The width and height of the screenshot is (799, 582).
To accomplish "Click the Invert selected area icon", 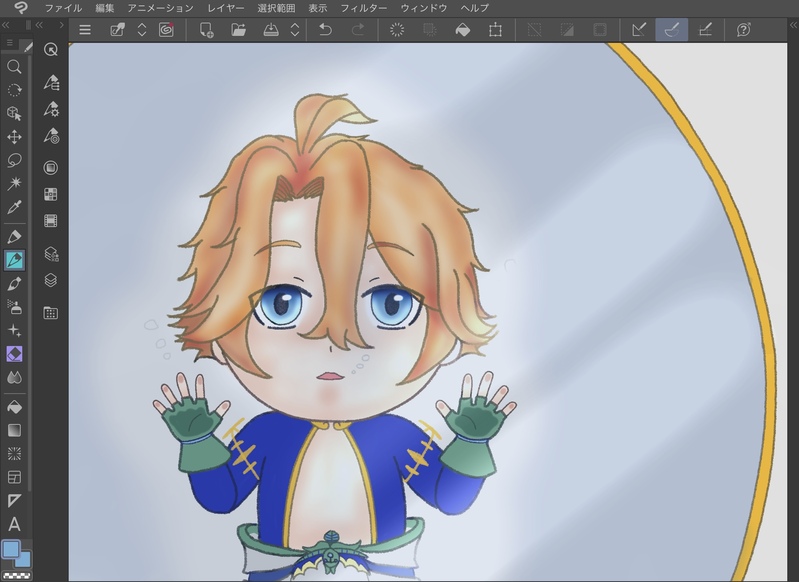I will click(567, 30).
